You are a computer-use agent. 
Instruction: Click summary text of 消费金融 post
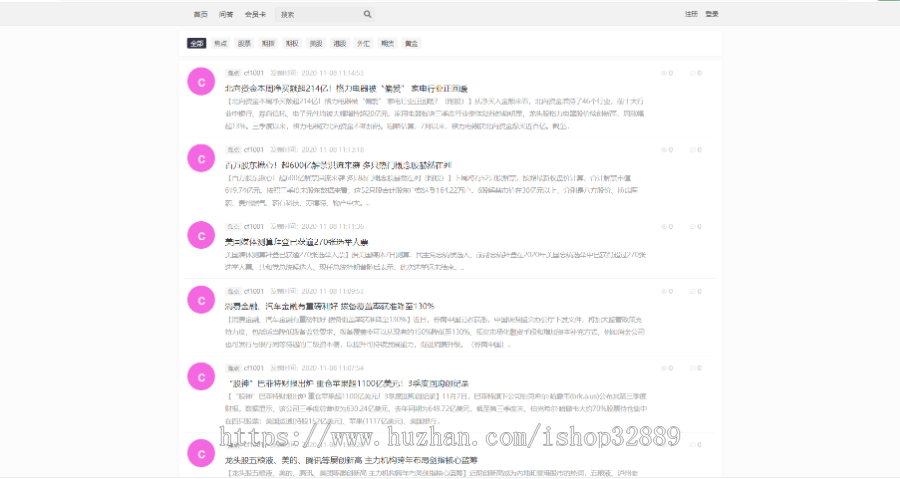[x=435, y=332]
